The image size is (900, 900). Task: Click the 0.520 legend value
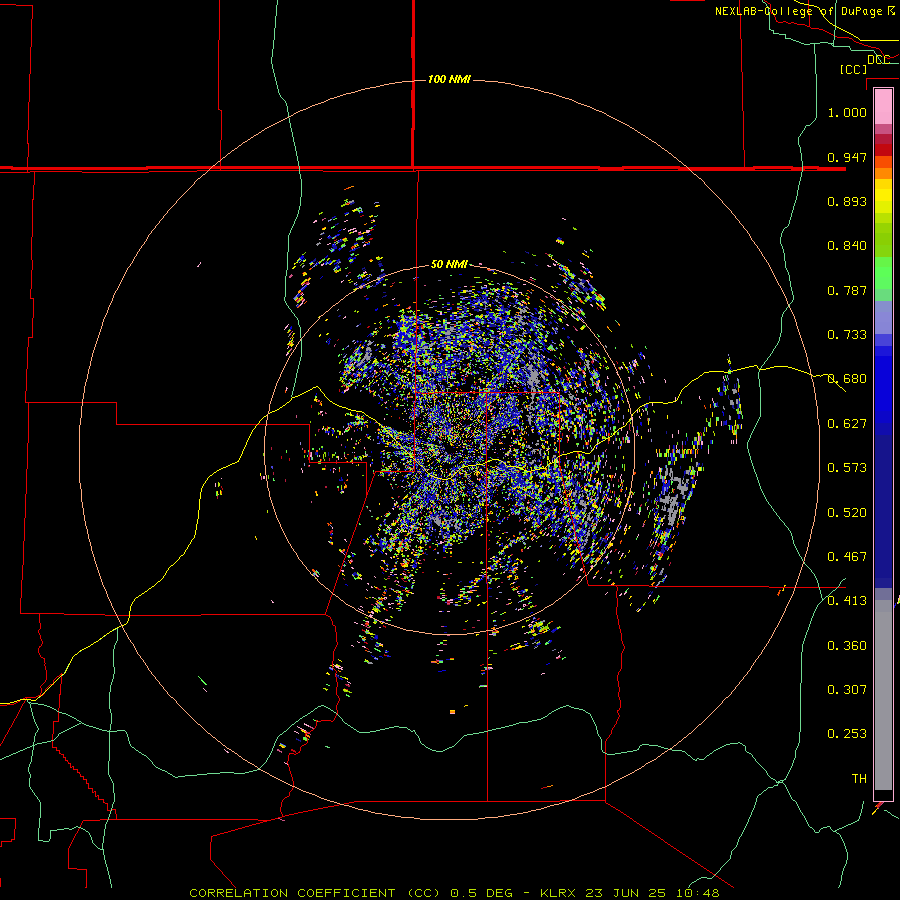847,513
